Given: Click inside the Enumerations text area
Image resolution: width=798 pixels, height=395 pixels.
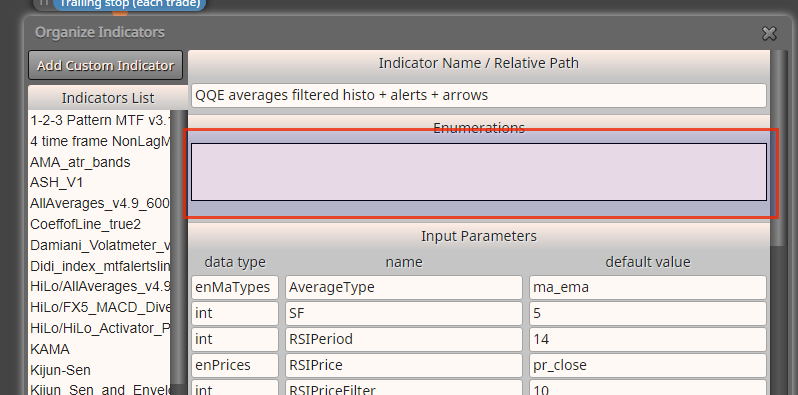Looking at the screenshot, I should 479,172.
